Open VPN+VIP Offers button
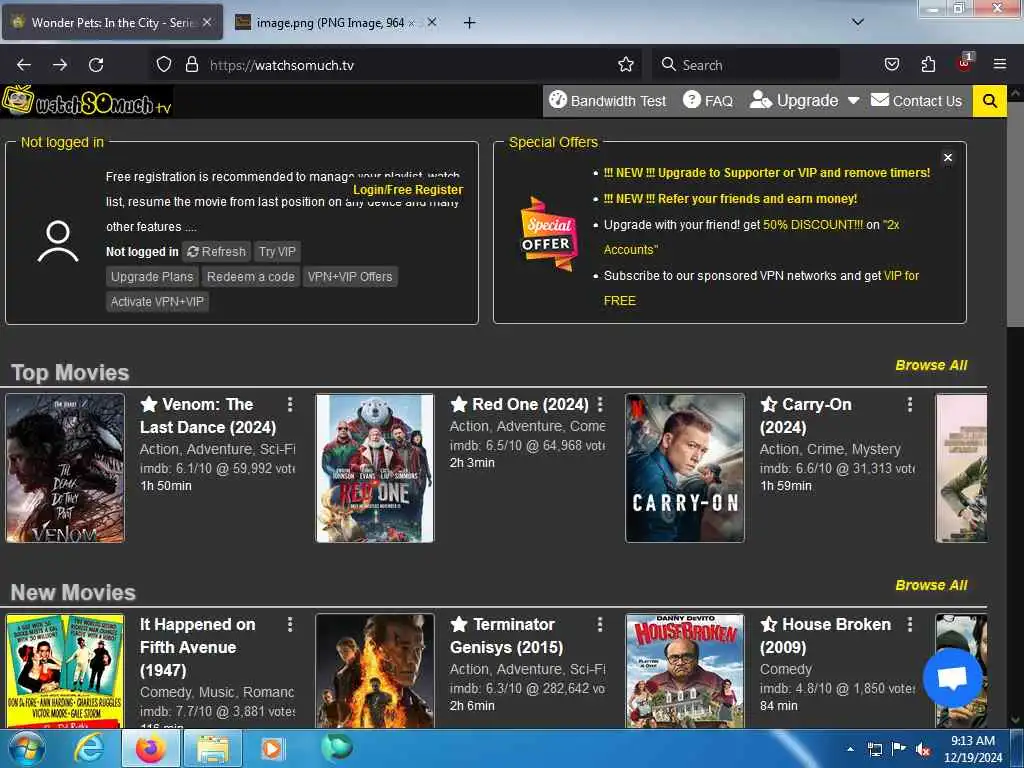1024x768 pixels. click(x=350, y=276)
